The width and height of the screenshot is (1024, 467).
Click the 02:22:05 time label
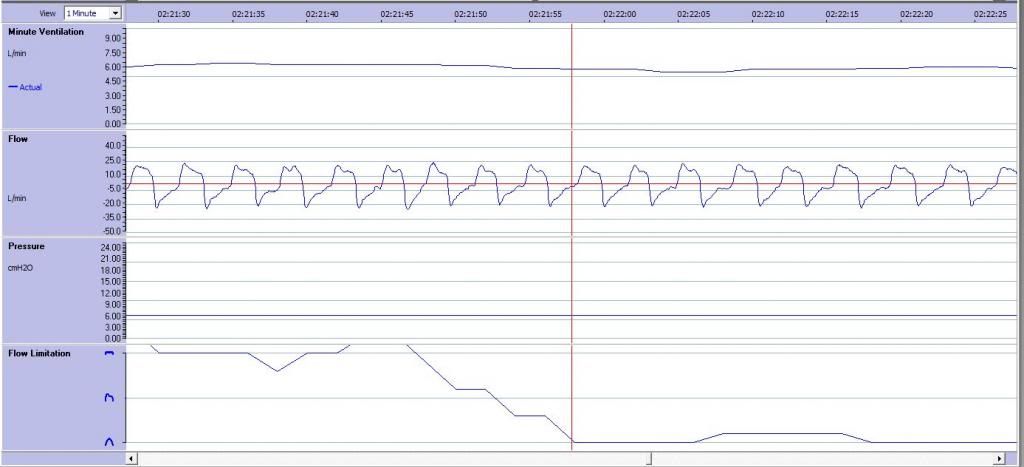(x=694, y=14)
